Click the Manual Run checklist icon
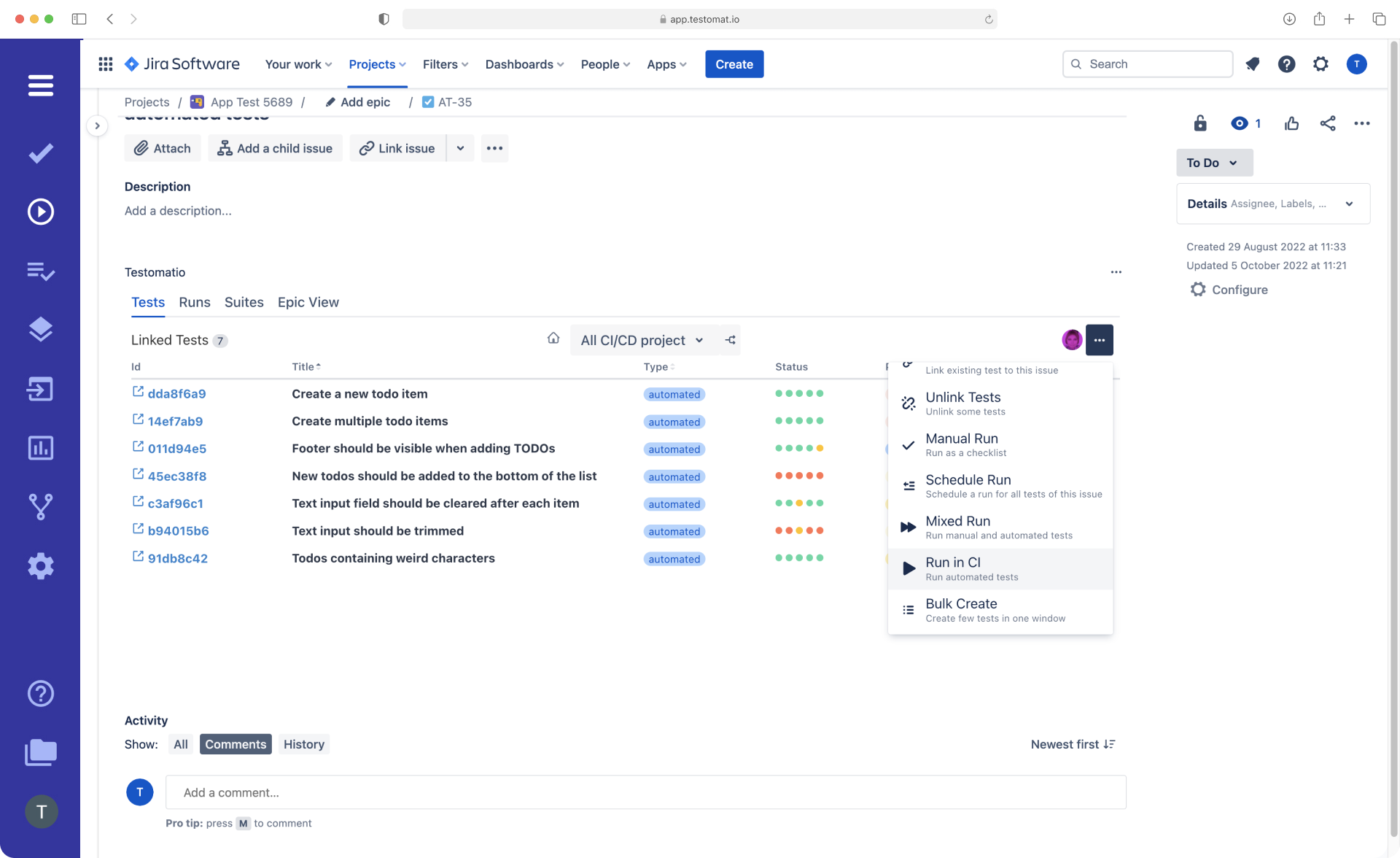 click(907, 444)
